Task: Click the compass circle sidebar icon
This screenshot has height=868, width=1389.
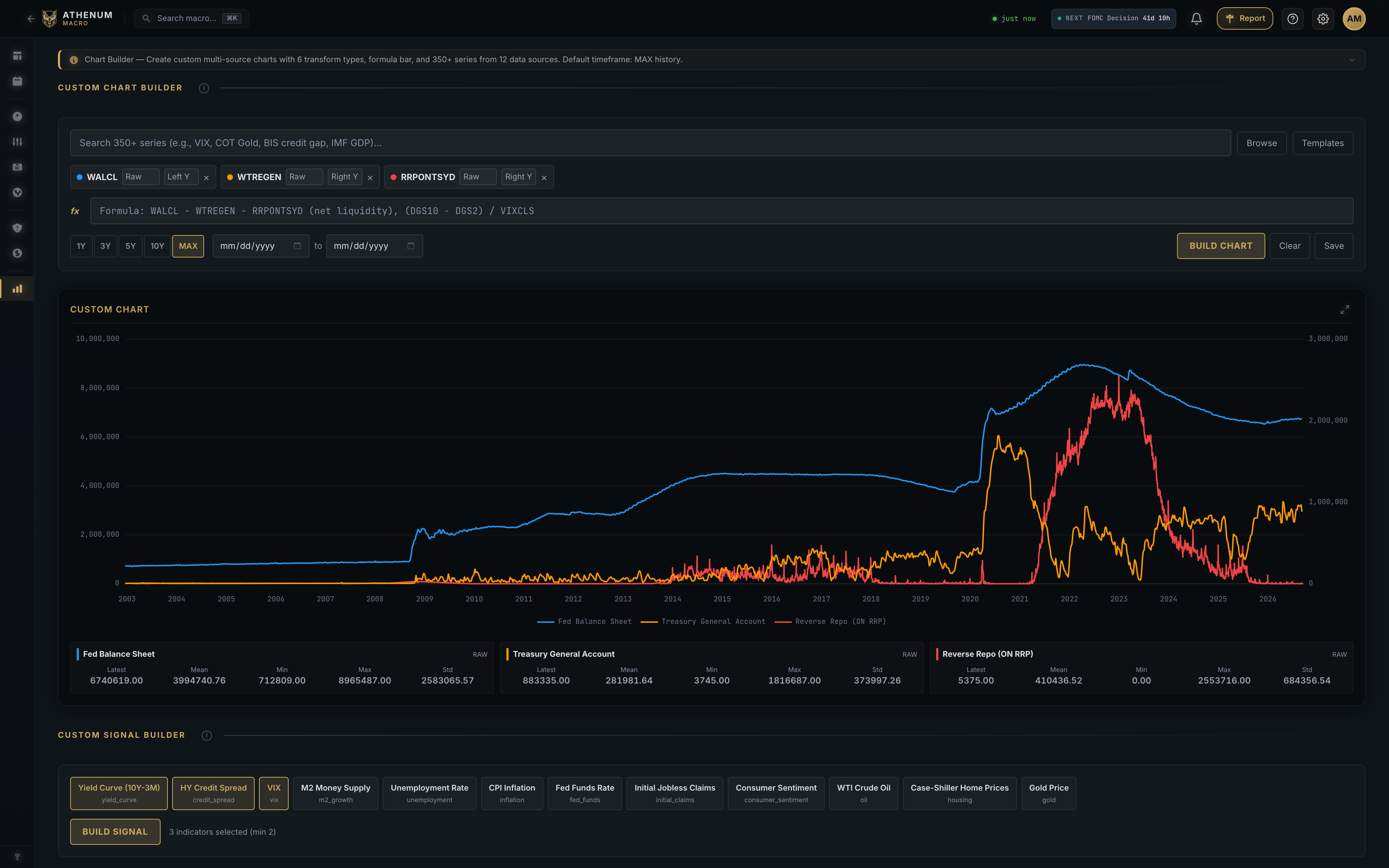Action: pos(17,116)
